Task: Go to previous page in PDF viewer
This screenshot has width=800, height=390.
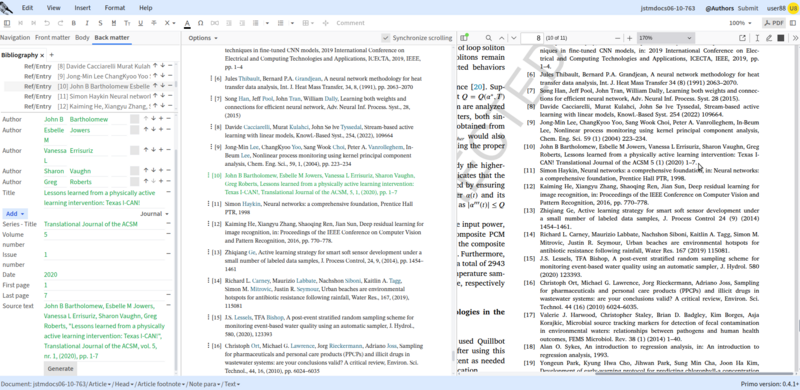Action: pos(502,38)
